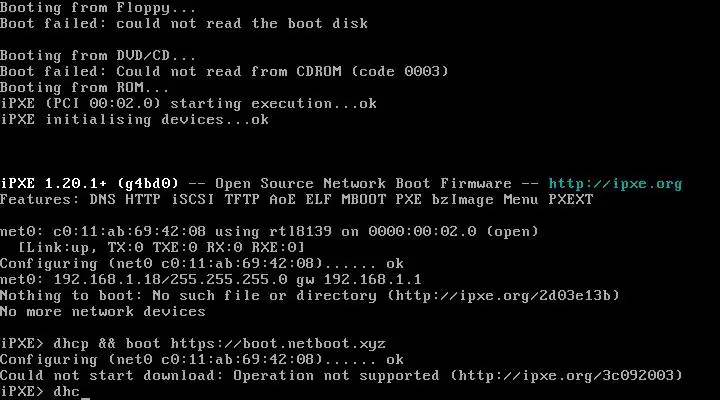Click the 'iPXE 1.20.1+ (g4bd0)' version text
Image resolution: width=720 pixels, height=400 pixels.
89,184
